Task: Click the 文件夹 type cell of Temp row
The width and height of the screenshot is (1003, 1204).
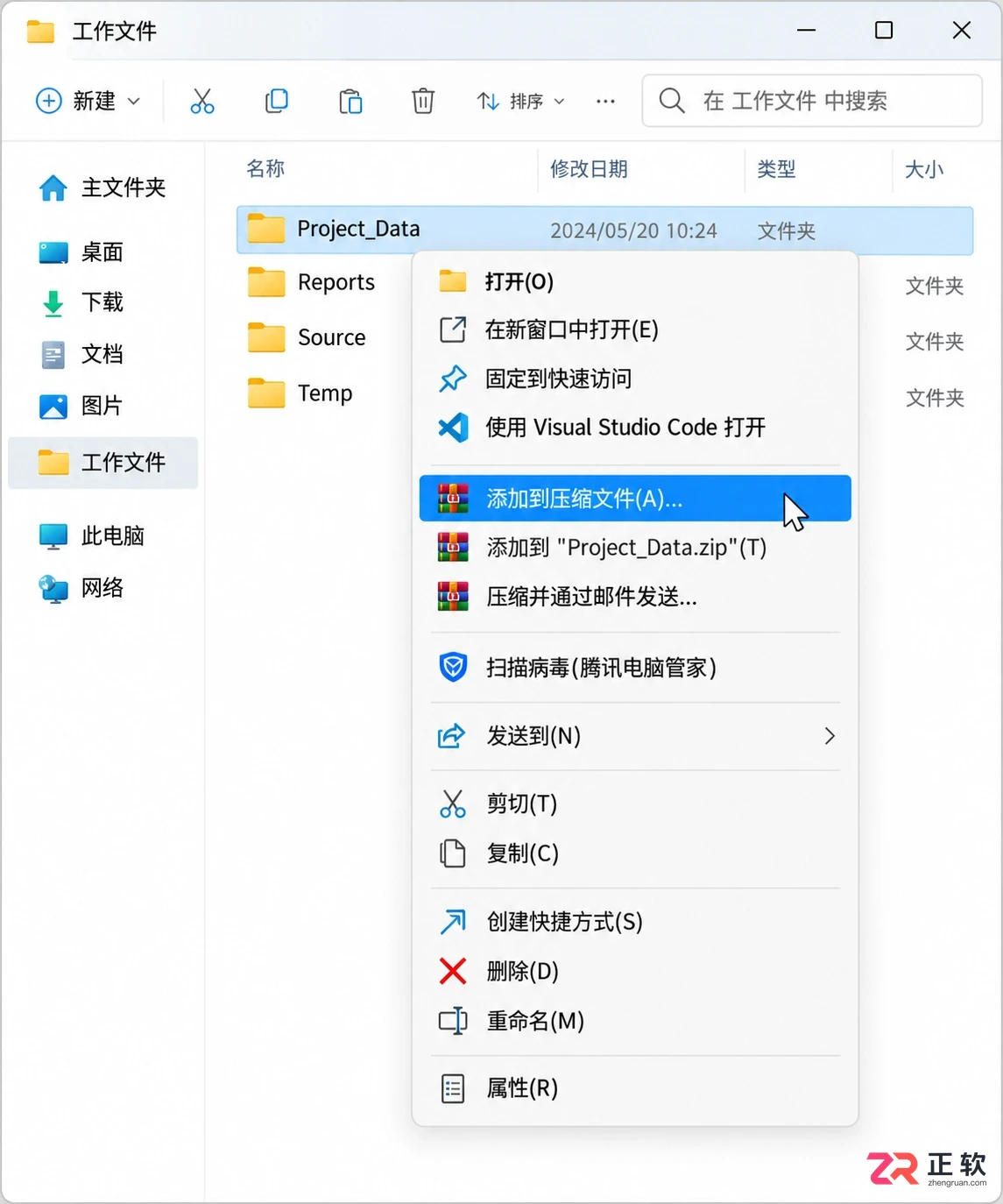Action: tap(935, 398)
